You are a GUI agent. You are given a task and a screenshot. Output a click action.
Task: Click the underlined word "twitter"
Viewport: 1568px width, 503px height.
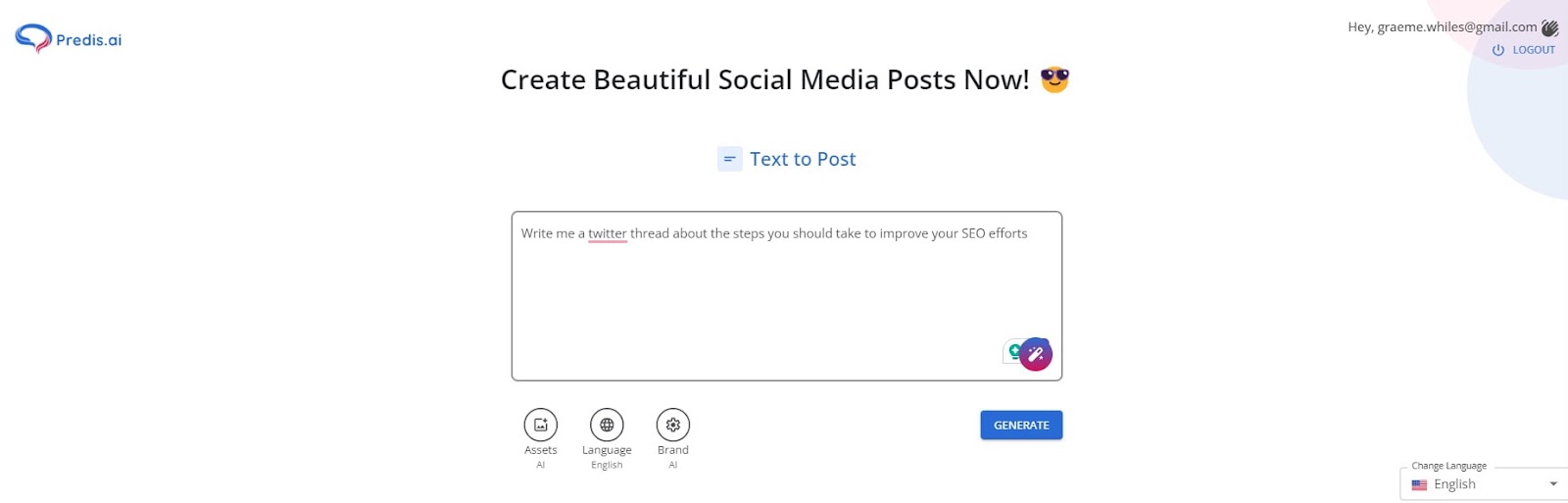(608, 233)
